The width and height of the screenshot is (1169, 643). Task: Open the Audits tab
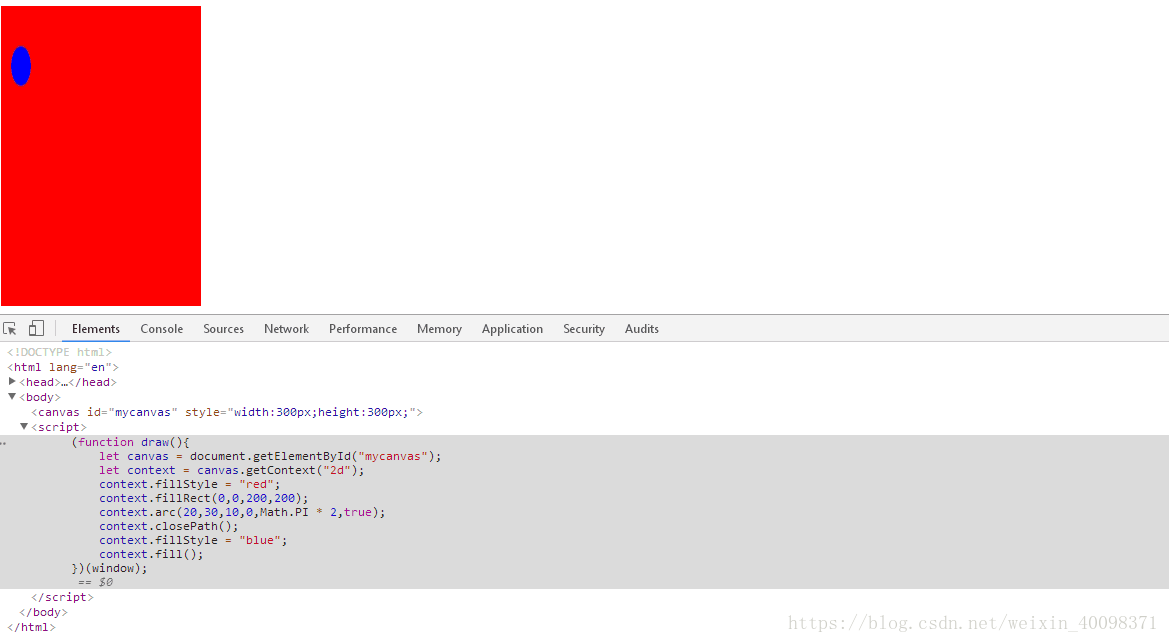point(642,329)
